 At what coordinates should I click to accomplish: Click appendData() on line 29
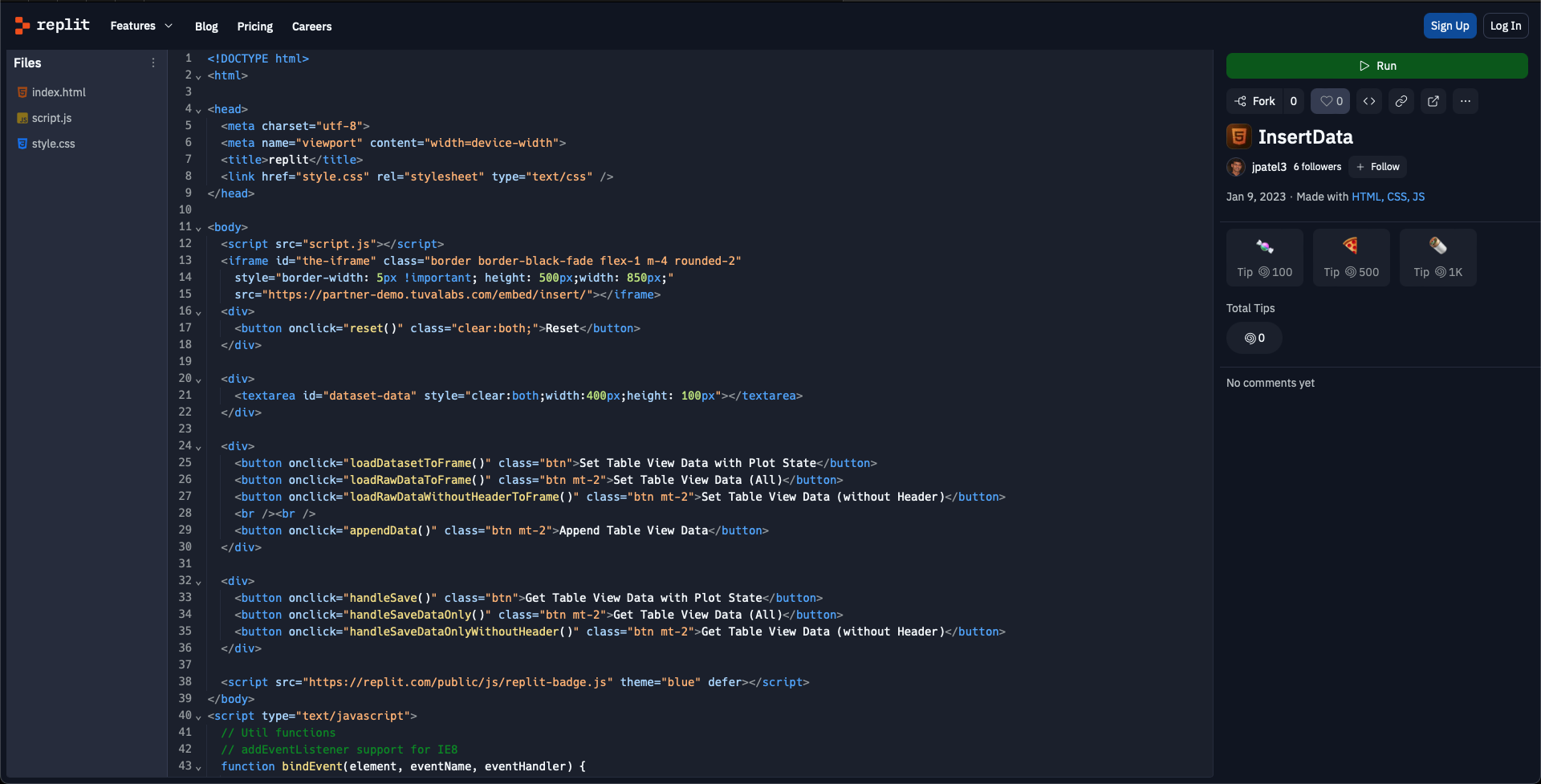(x=390, y=530)
